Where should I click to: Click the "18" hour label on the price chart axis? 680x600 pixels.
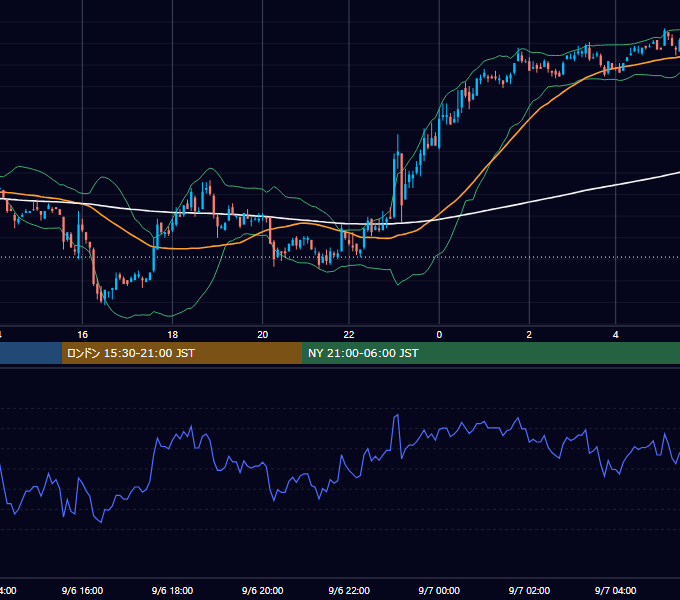coord(173,335)
